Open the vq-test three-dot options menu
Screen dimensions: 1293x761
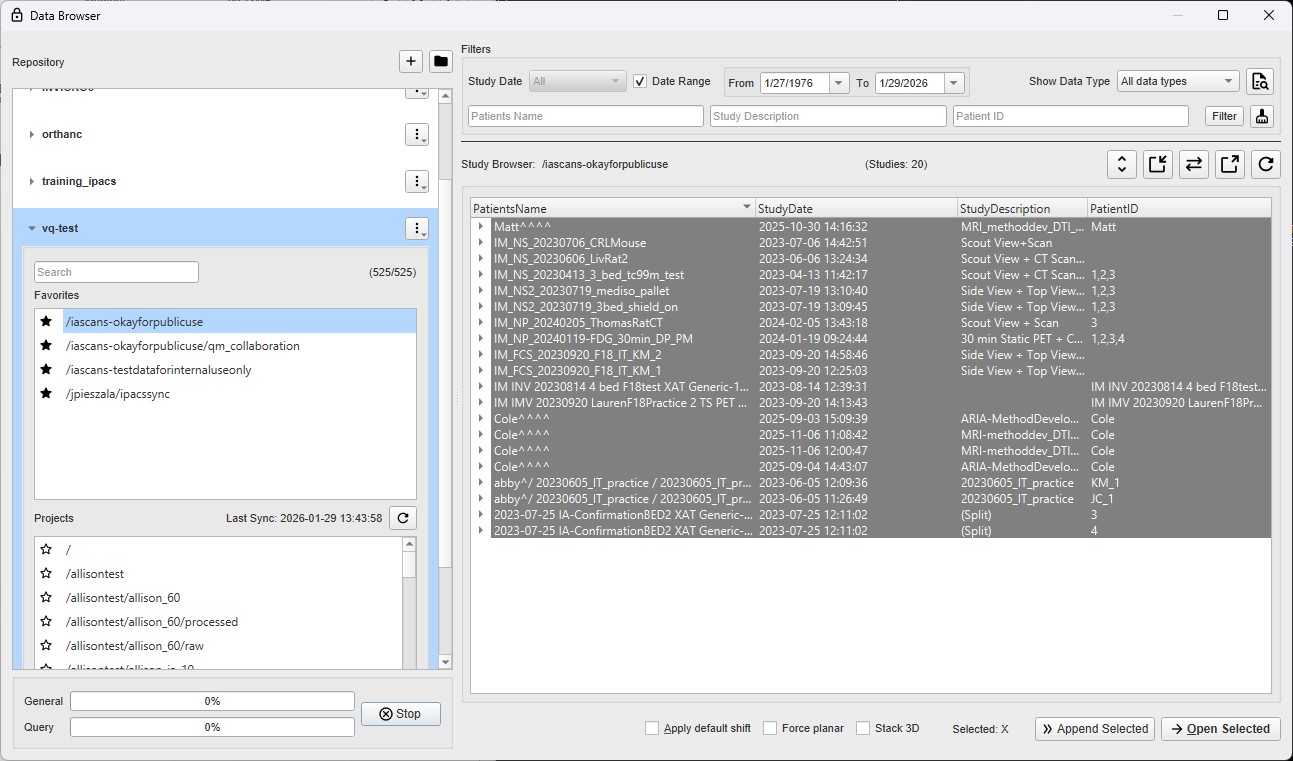point(417,229)
